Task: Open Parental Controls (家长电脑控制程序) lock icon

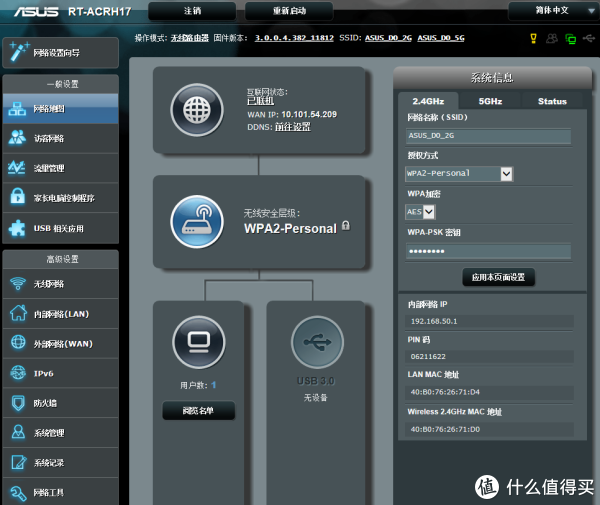Action: [18, 196]
